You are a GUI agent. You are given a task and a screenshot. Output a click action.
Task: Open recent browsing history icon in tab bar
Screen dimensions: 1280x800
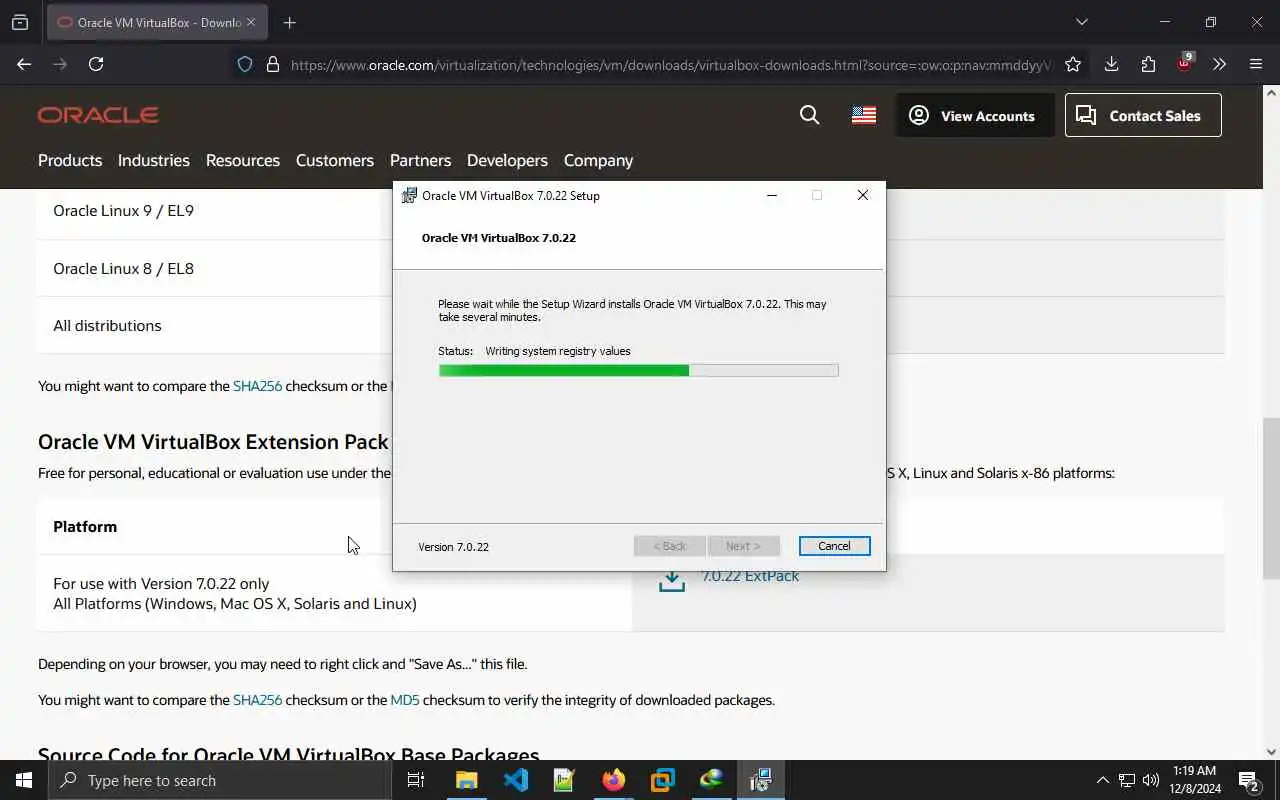20,22
